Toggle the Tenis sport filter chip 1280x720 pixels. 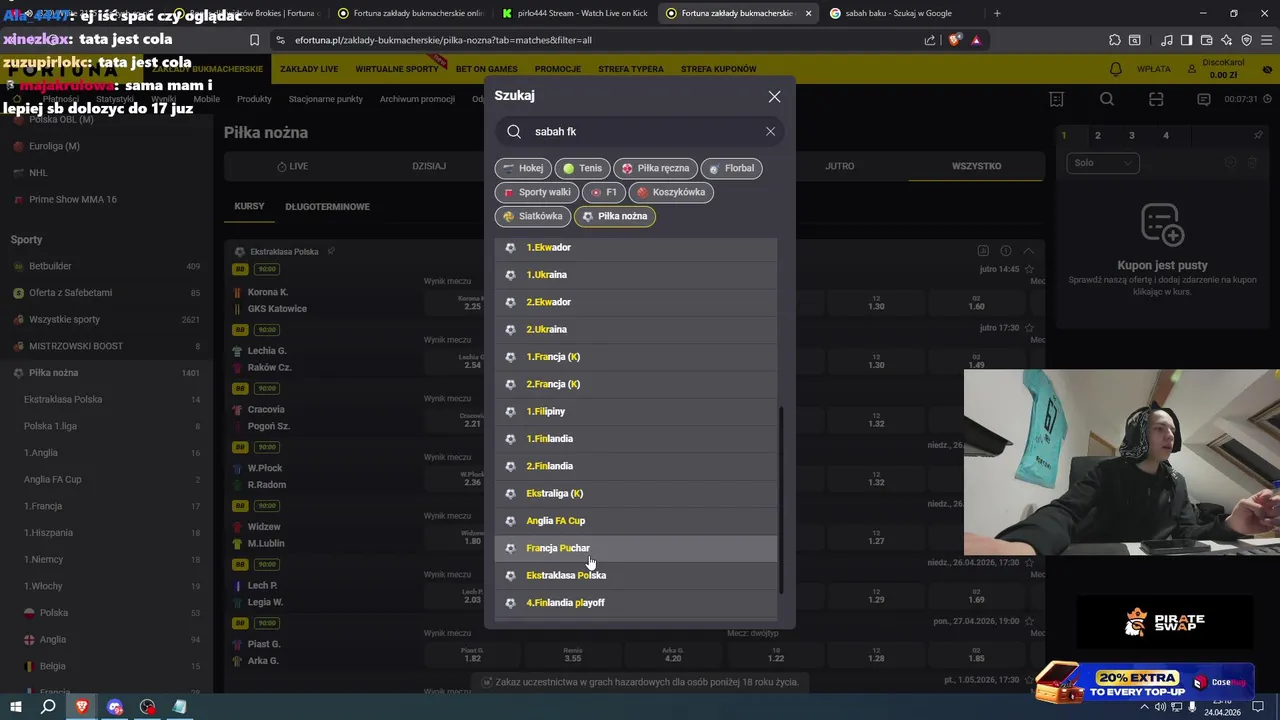coord(582,168)
